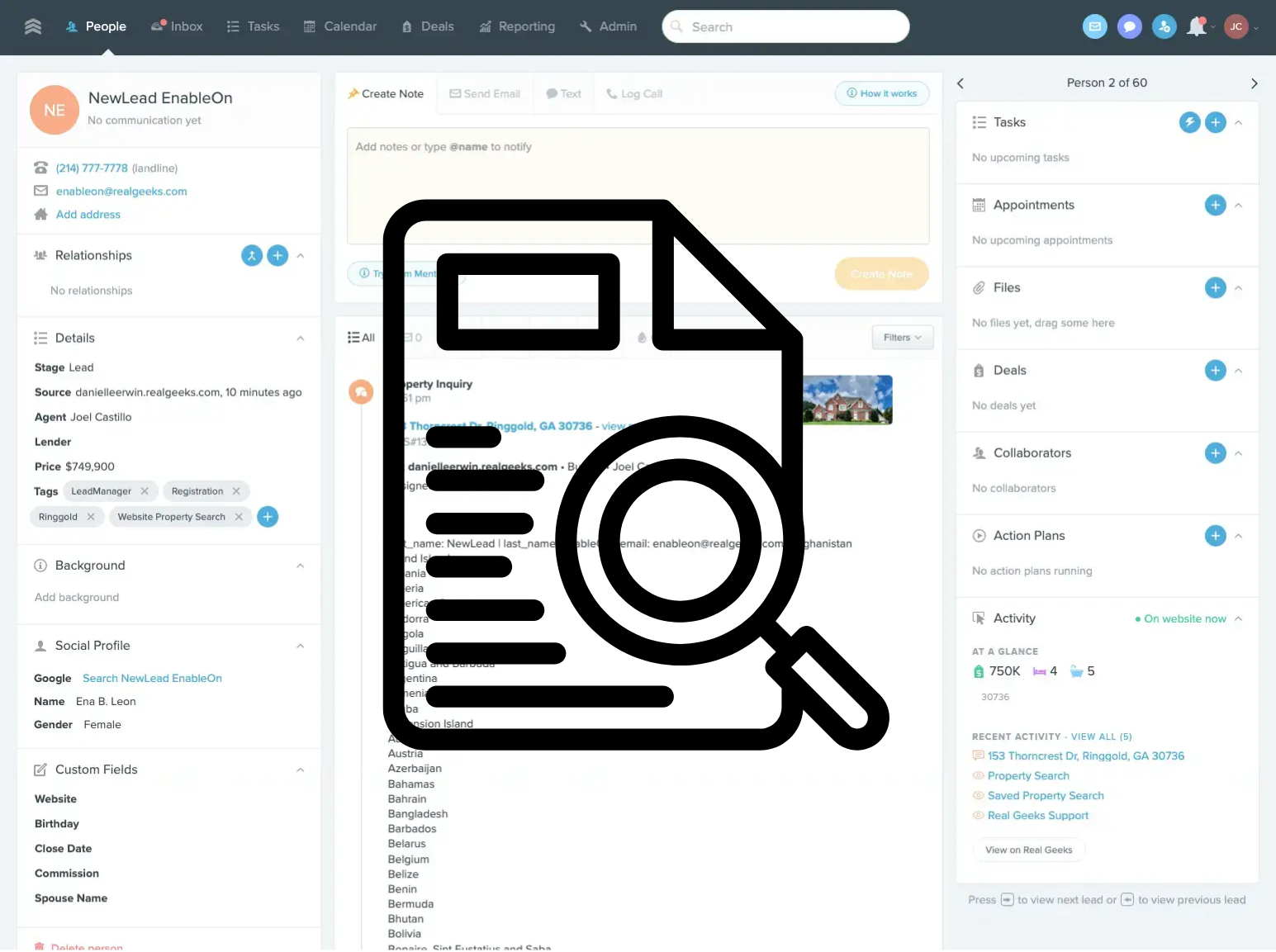Remove the LeadManager tag
The image size is (1276, 952).
click(145, 491)
